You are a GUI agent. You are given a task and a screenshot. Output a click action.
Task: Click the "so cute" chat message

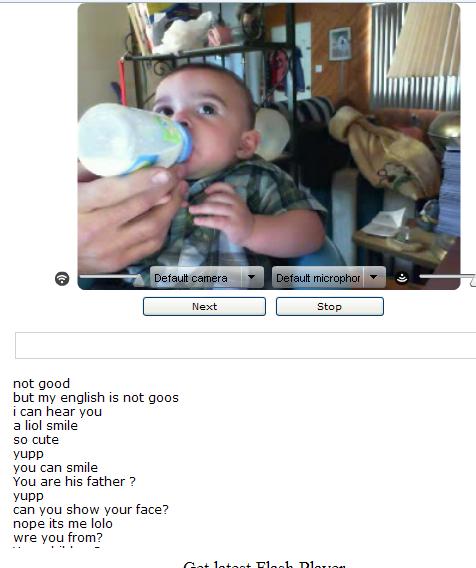(x=36, y=439)
